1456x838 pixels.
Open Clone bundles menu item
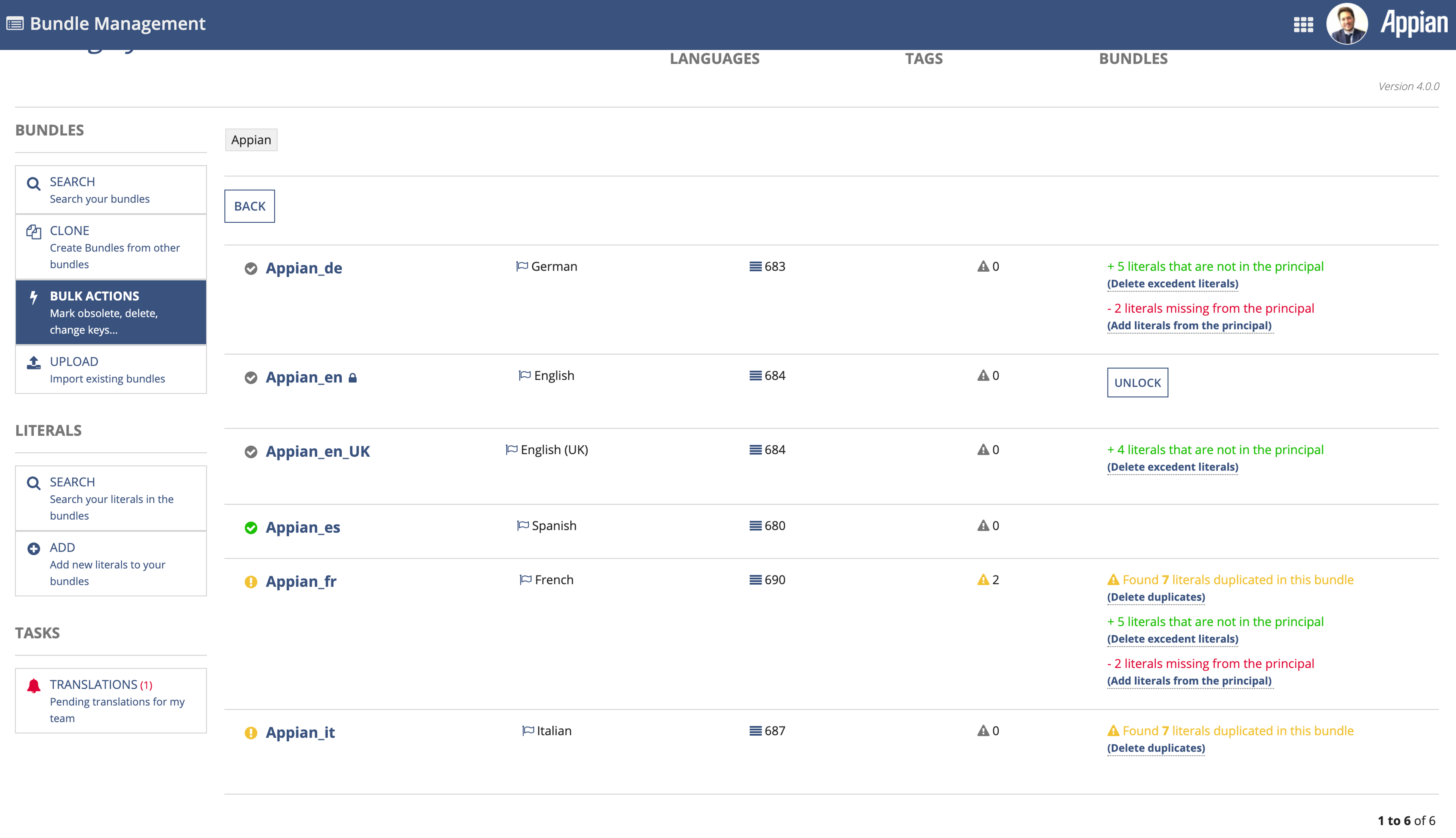click(111, 247)
